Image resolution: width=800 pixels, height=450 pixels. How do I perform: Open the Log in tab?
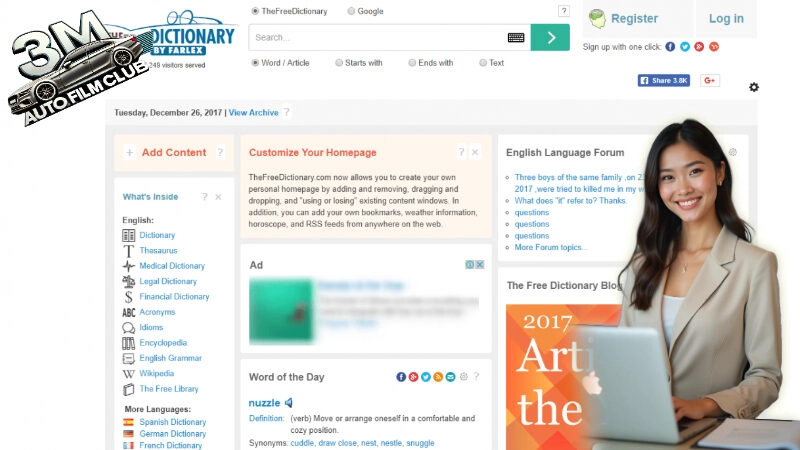point(726,18)
